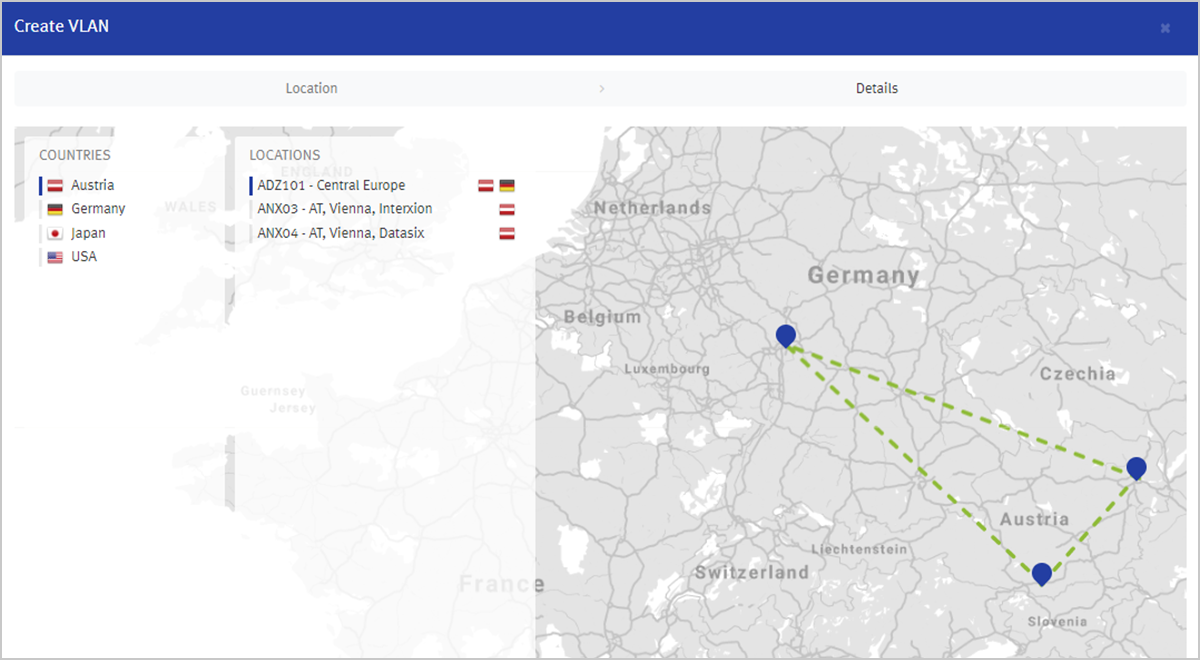Click the German flag beside ADZ101

507,185
